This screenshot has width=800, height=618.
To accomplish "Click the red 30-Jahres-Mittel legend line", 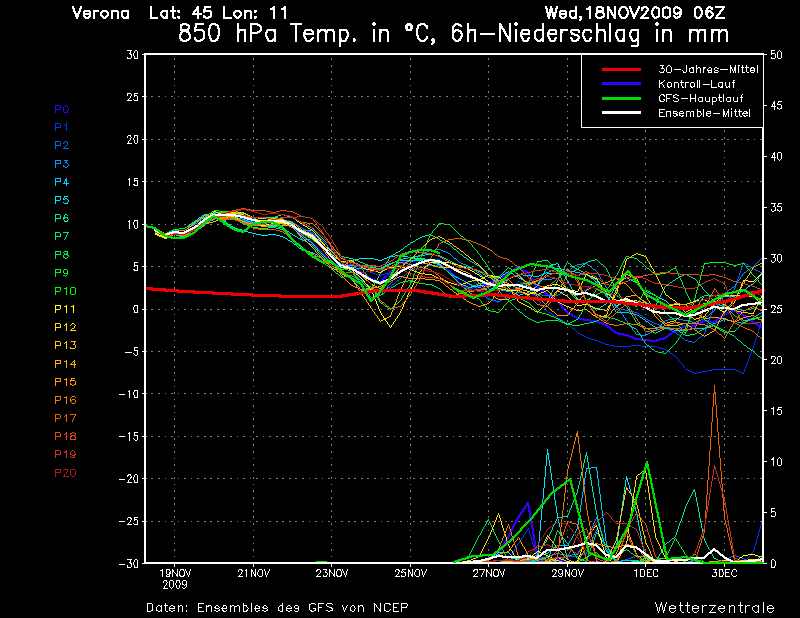I will 621,69.
